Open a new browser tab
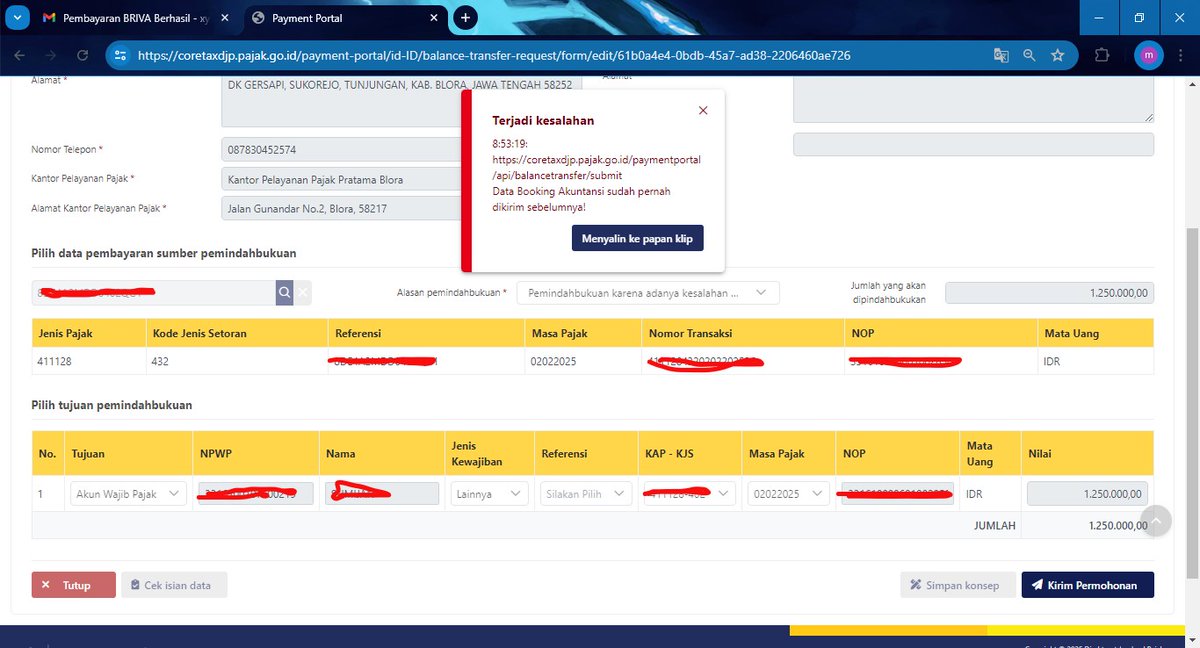Viewport: 1200px width, 648px height. pyautogui.click(x=465, y=18)
